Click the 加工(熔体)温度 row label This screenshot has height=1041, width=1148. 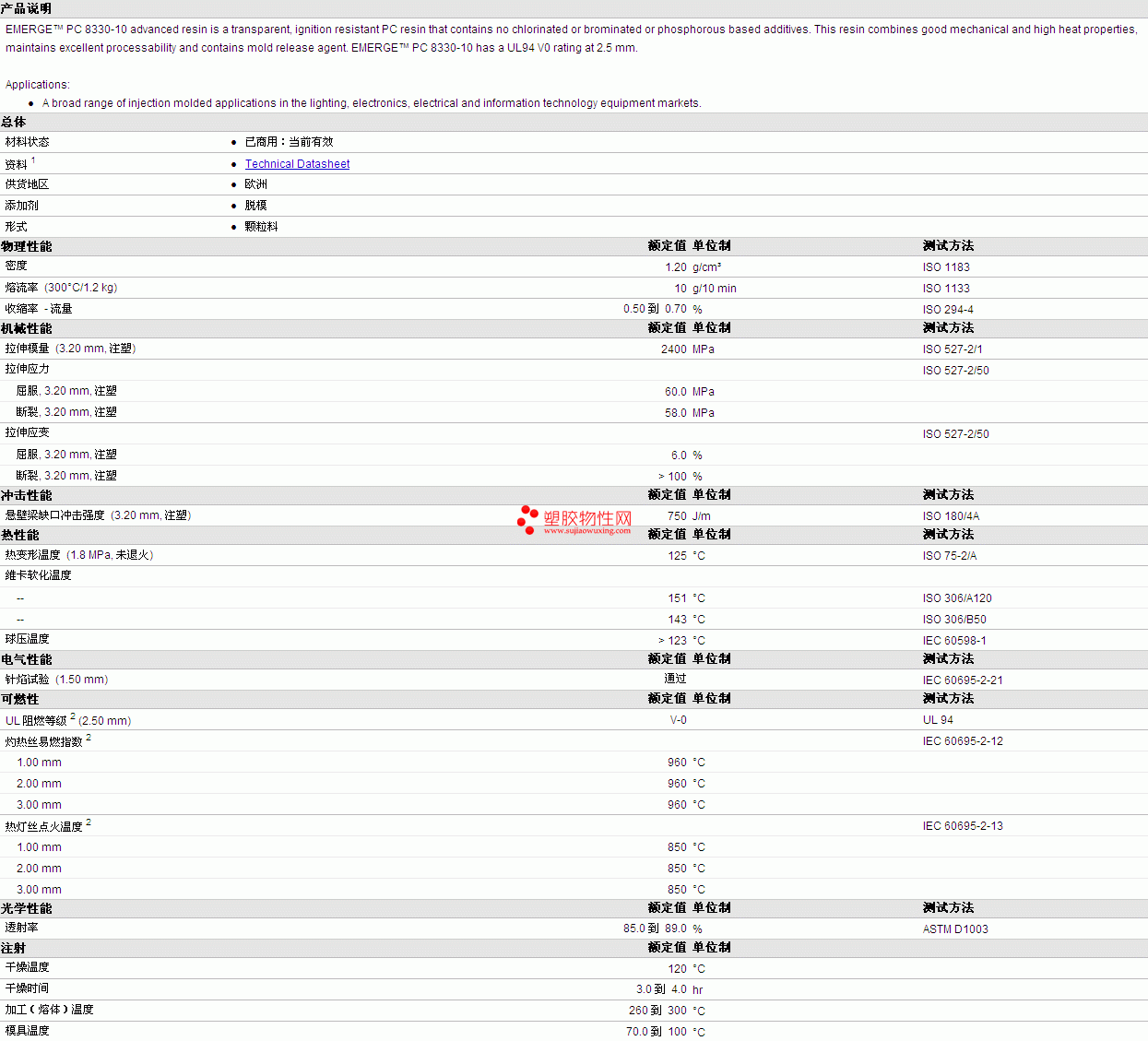(x=50, y=1010)
